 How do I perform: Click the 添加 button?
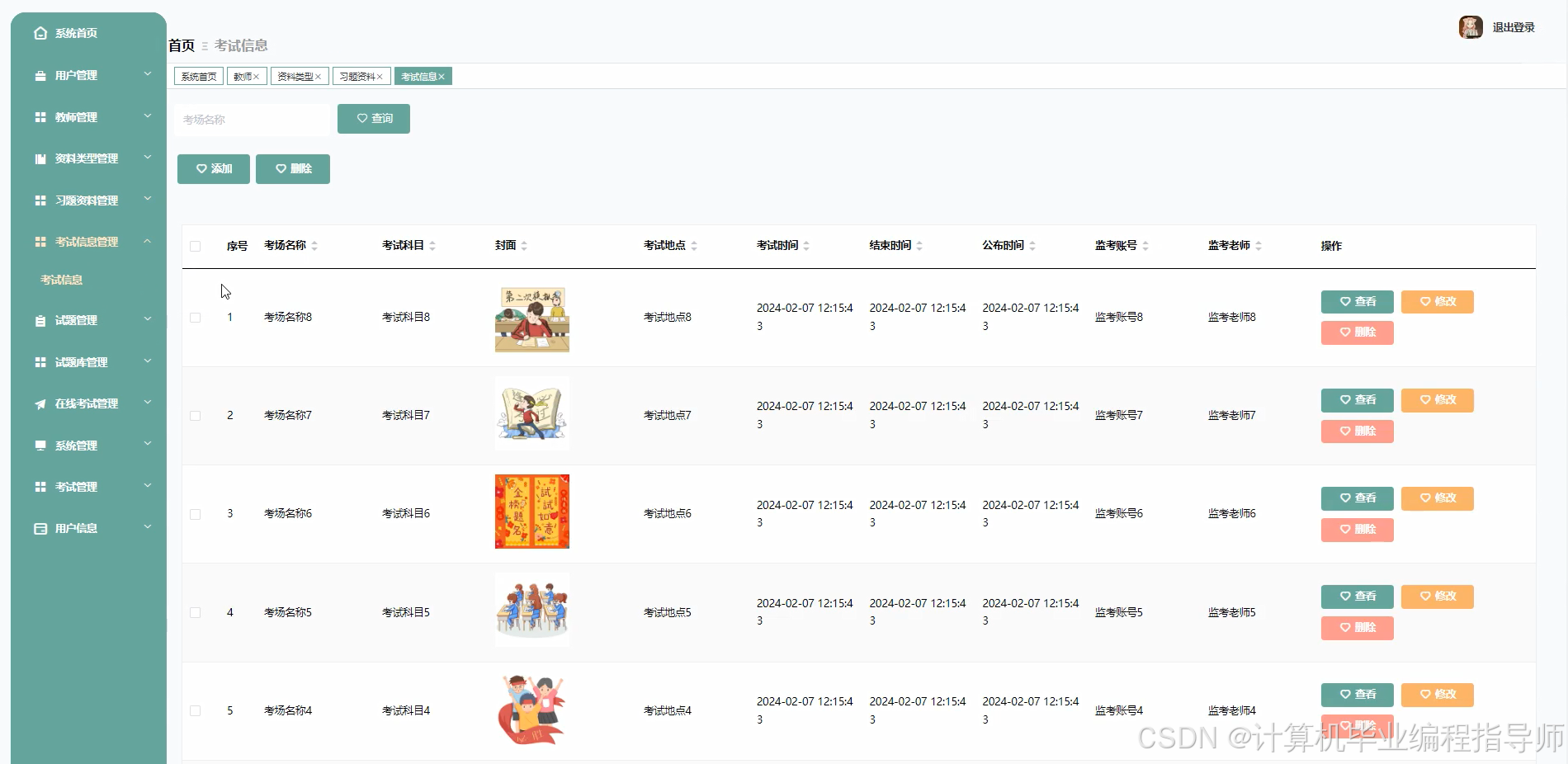tap(213, 168)
